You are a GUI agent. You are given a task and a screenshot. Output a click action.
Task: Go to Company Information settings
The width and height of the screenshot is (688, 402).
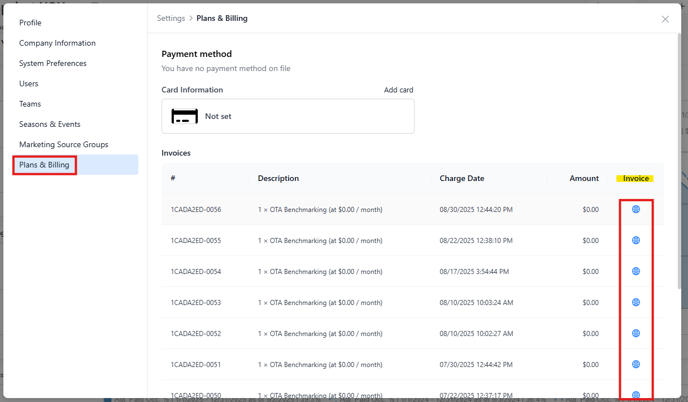(x=57, y=43)
